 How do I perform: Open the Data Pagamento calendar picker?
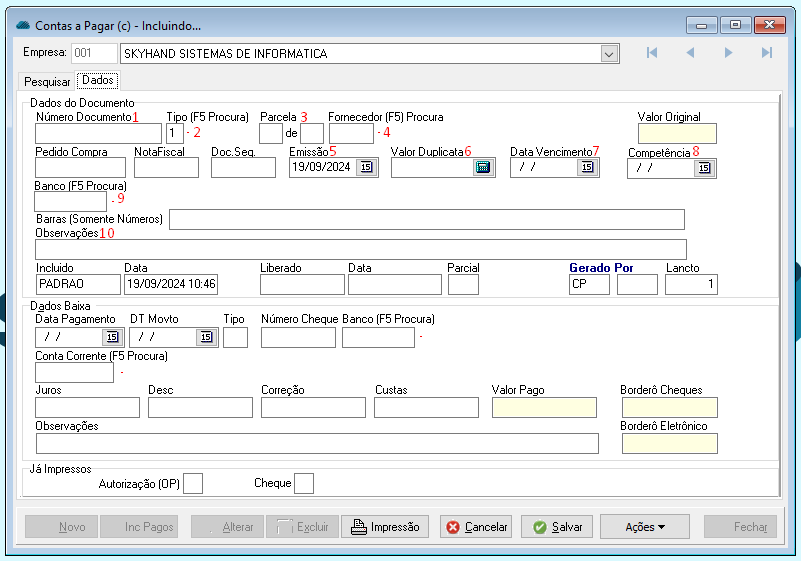pyautogui.click(x=111, y=338)
